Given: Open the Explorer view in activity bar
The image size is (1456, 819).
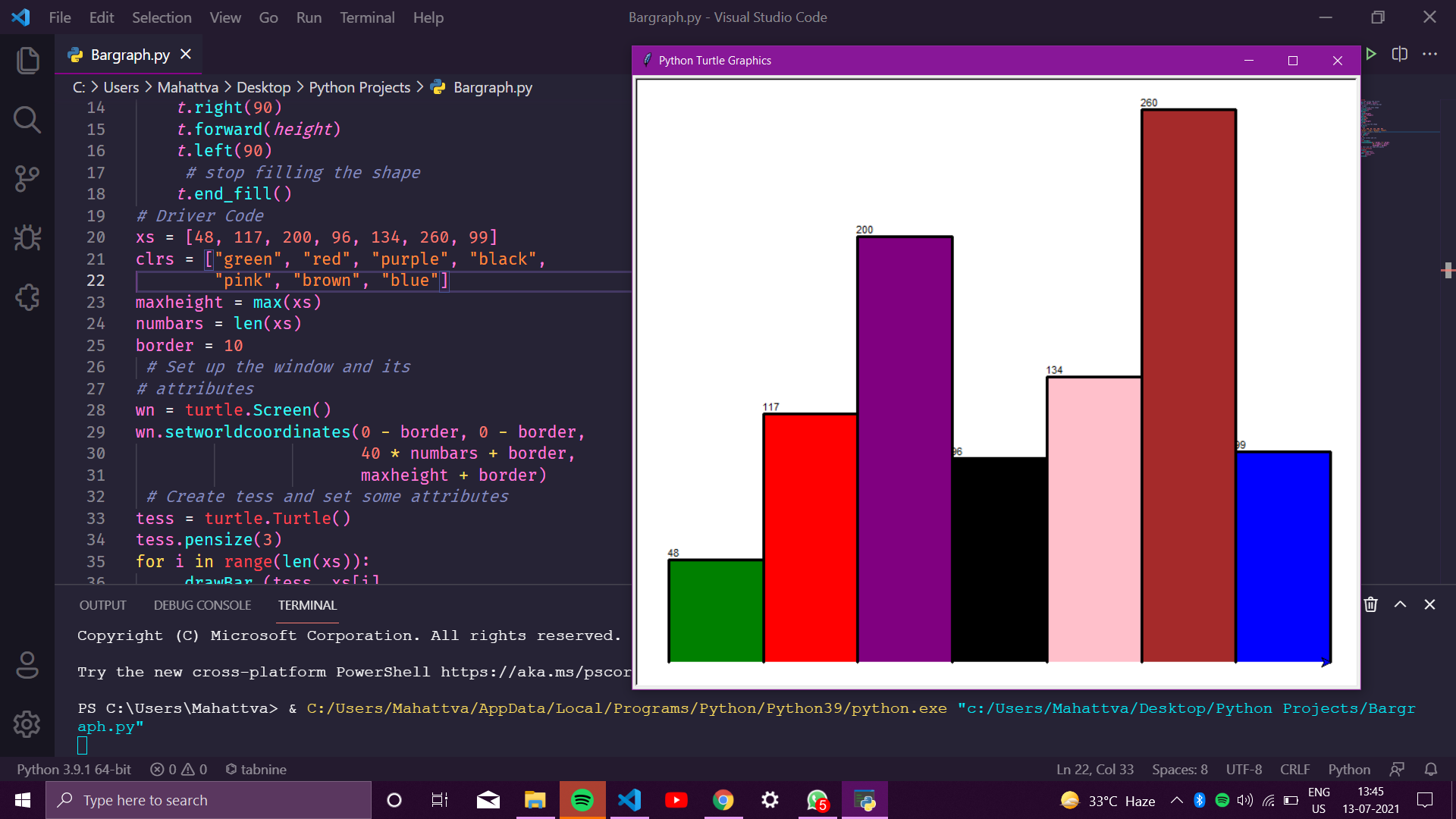Looking at the screenshot, I should (27, 61).
